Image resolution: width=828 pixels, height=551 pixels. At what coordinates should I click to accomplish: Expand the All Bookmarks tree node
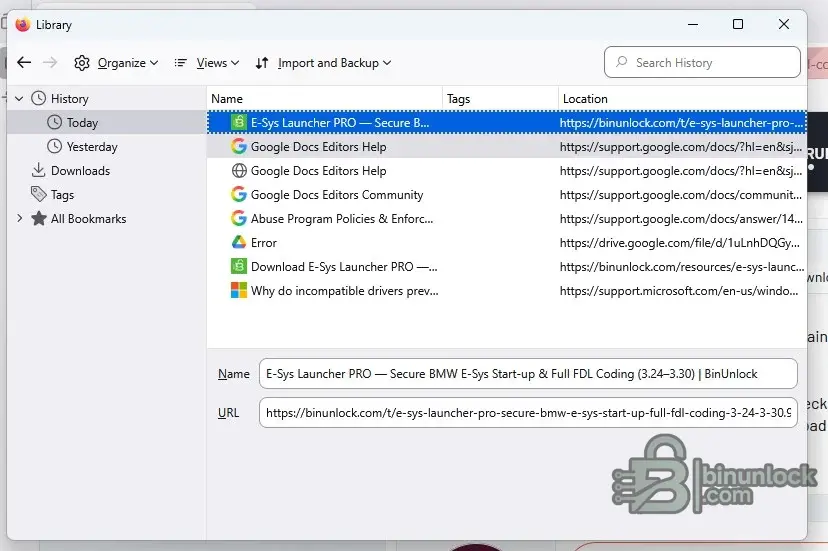click(19, 219)
